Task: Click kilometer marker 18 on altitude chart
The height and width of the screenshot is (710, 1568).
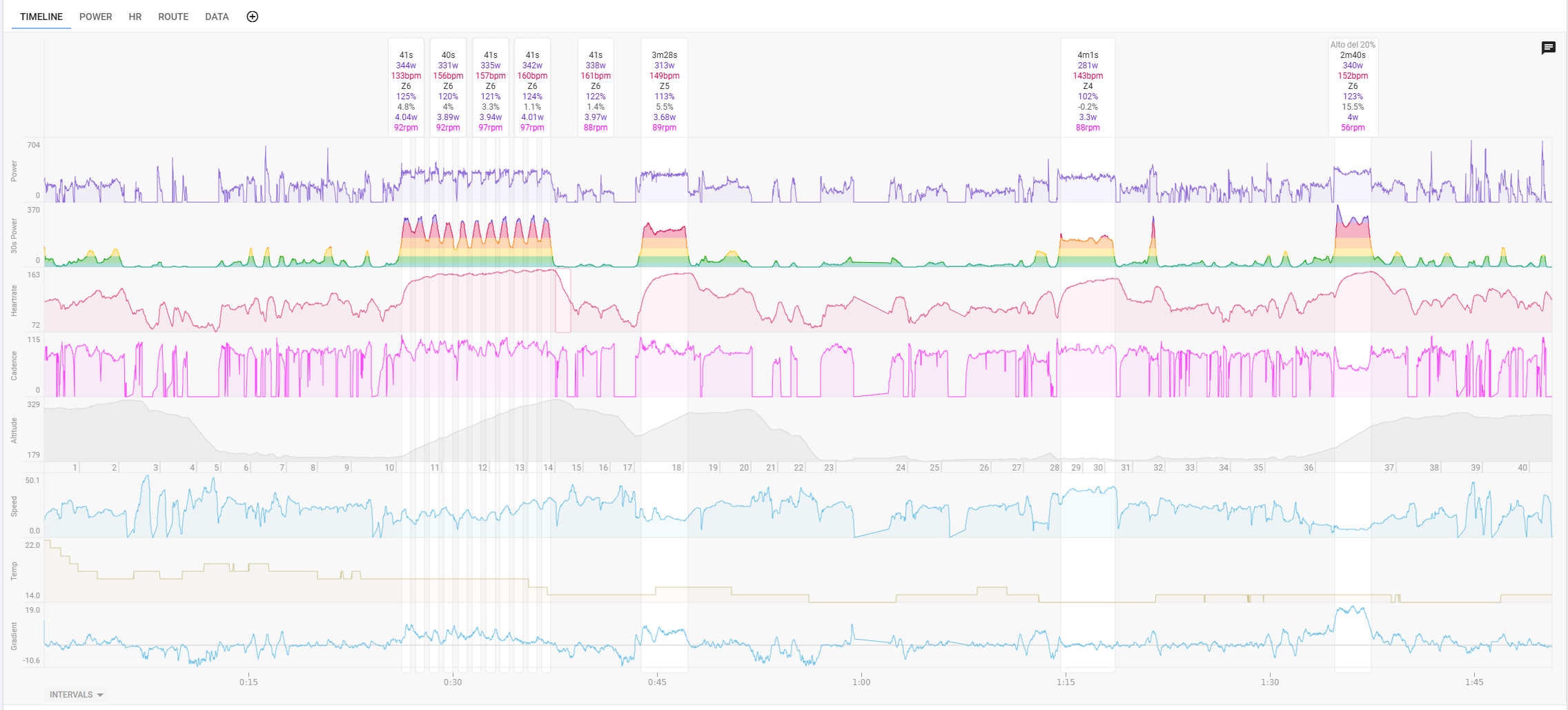Action: pos(676,468)
